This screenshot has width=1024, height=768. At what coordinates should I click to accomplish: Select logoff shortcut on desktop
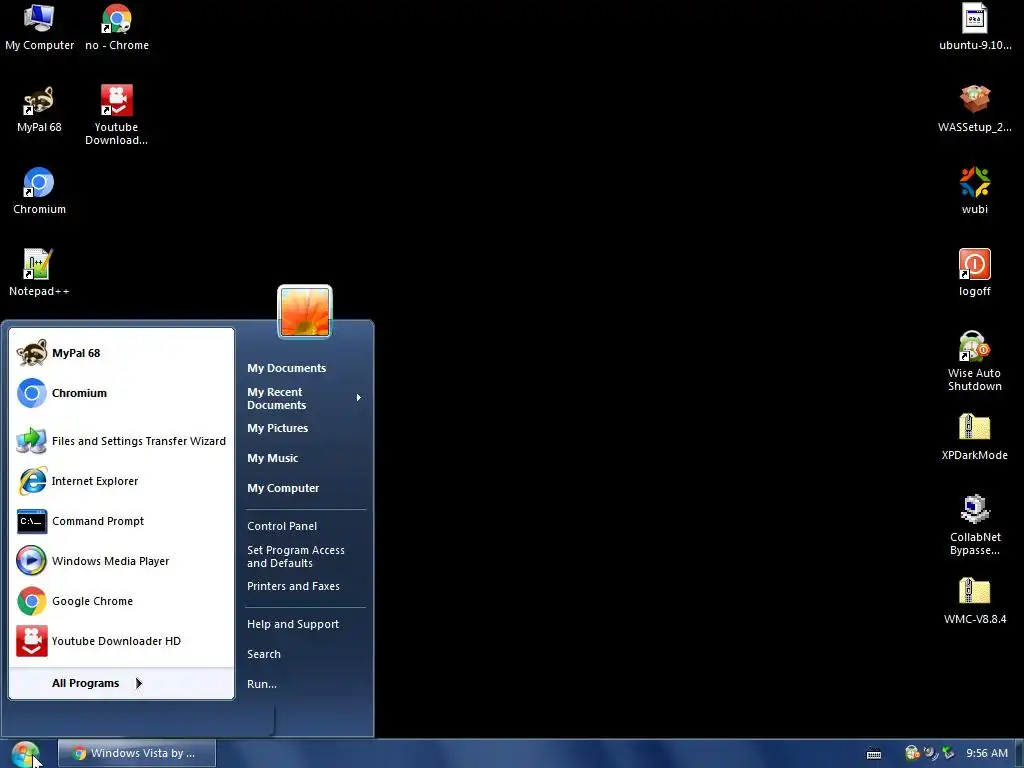click(974, 274)
